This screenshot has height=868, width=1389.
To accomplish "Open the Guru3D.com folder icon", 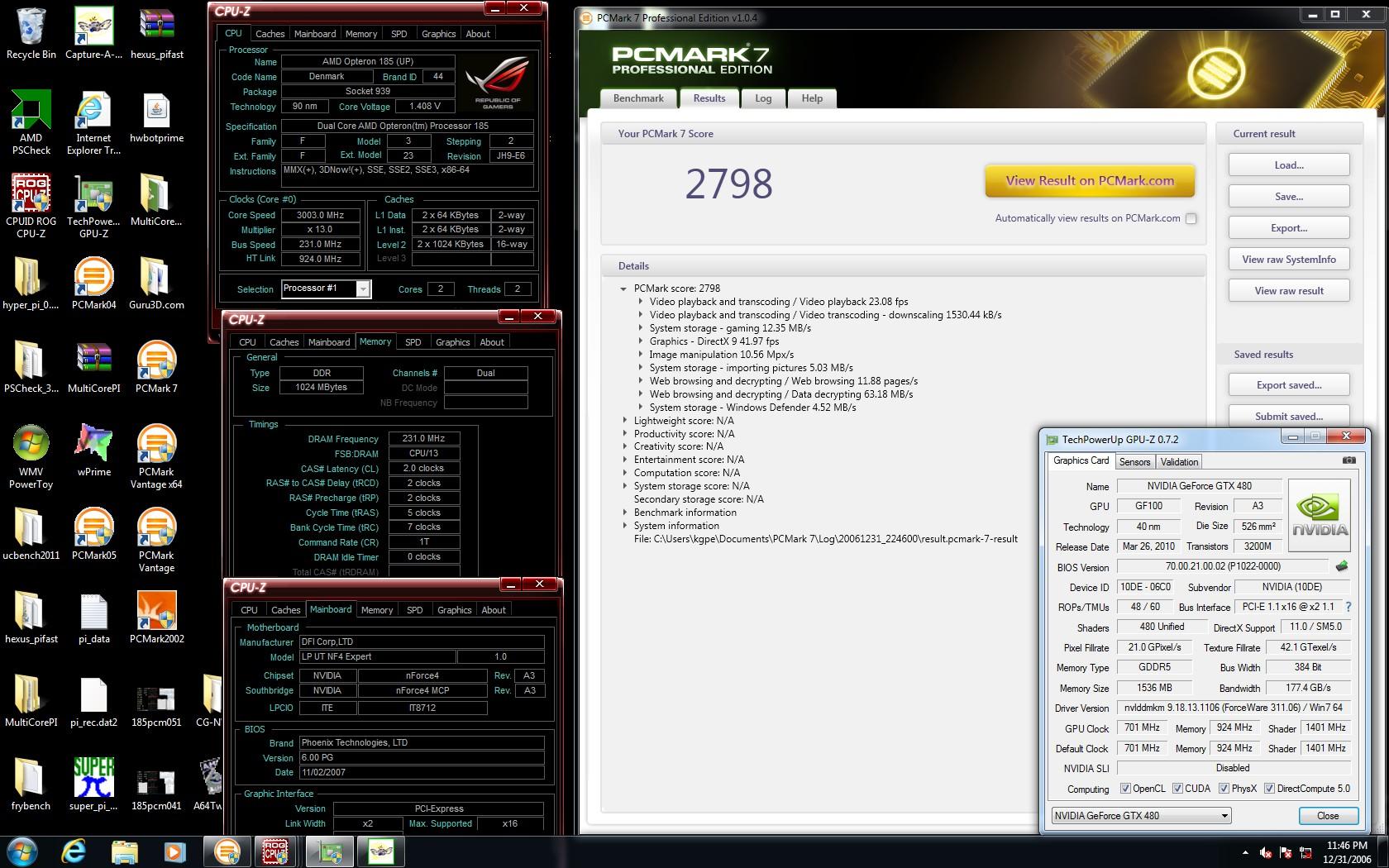I will click(156, 283).
